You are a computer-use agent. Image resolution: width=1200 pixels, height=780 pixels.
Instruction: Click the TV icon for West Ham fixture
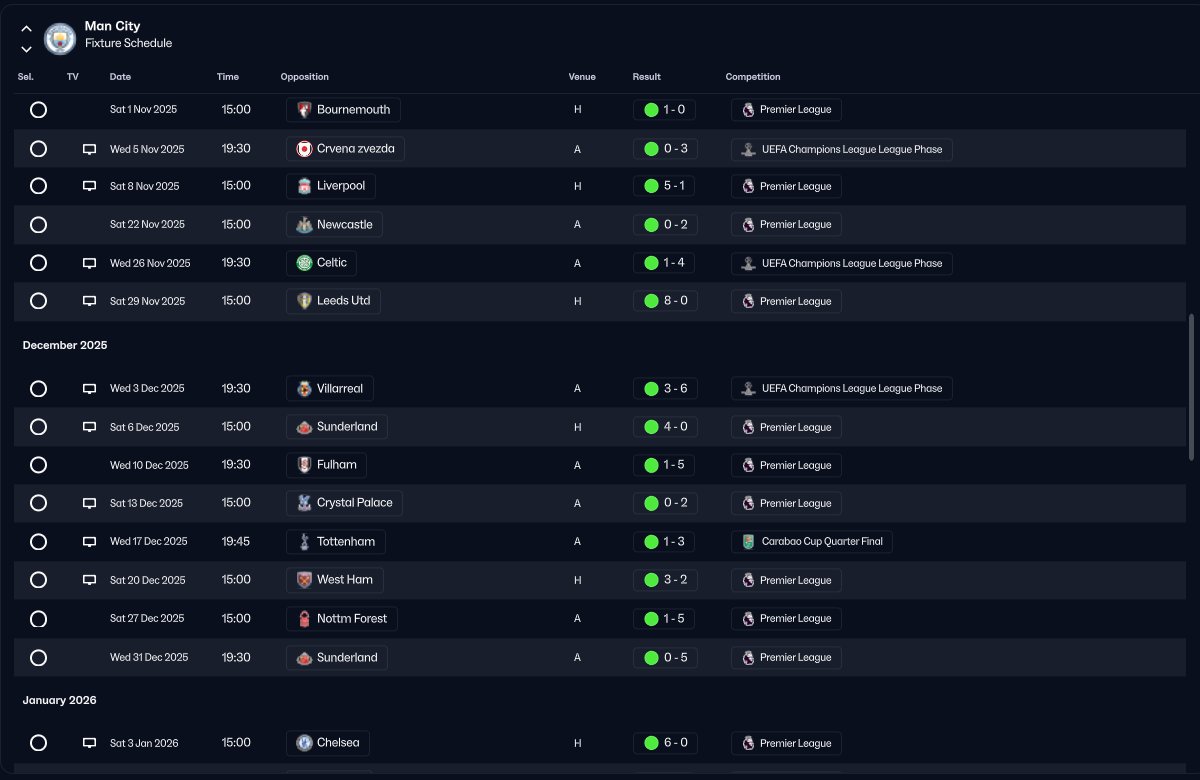[x=89, y=580]
